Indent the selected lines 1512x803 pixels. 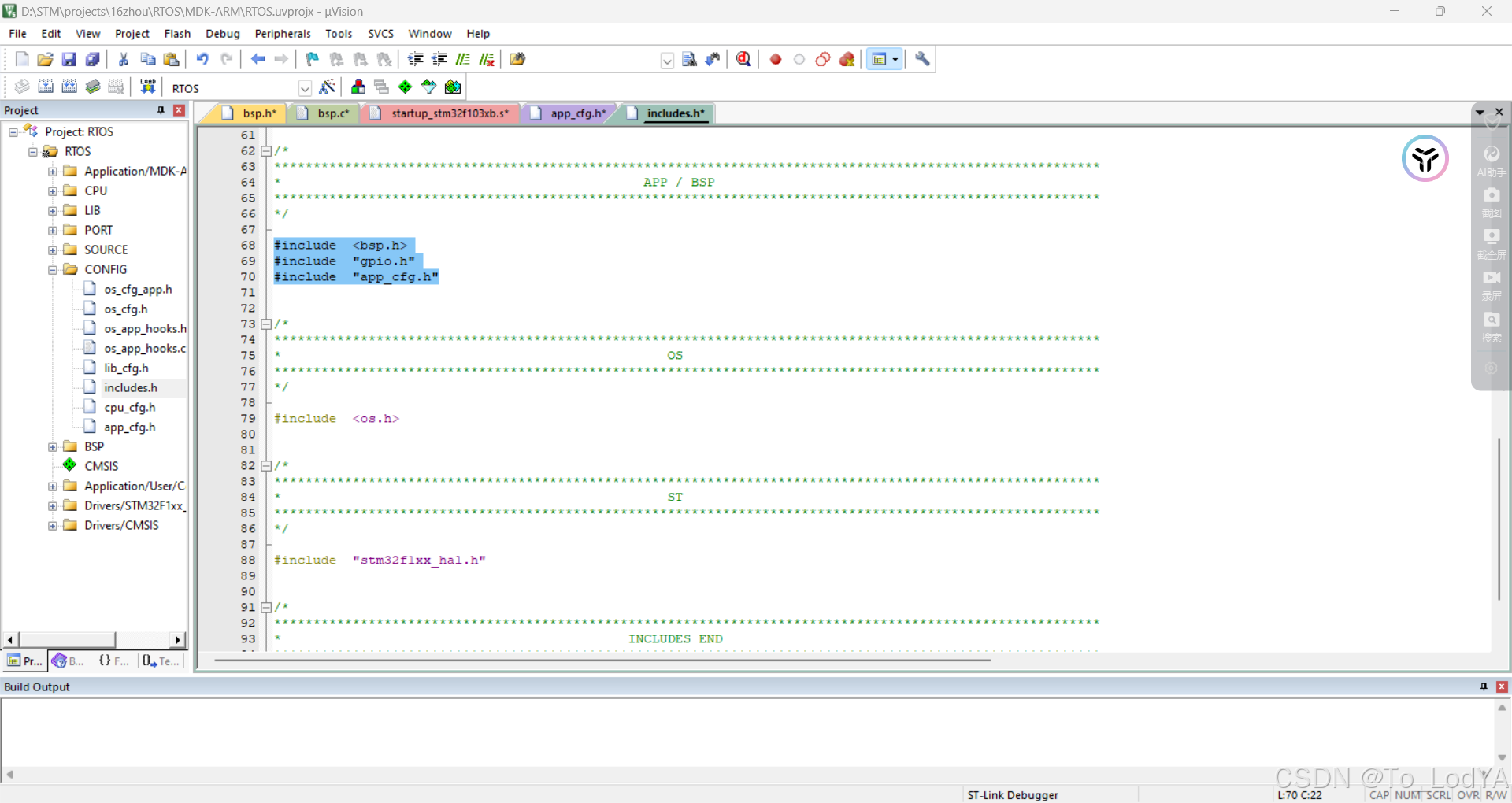pos(416,59)
